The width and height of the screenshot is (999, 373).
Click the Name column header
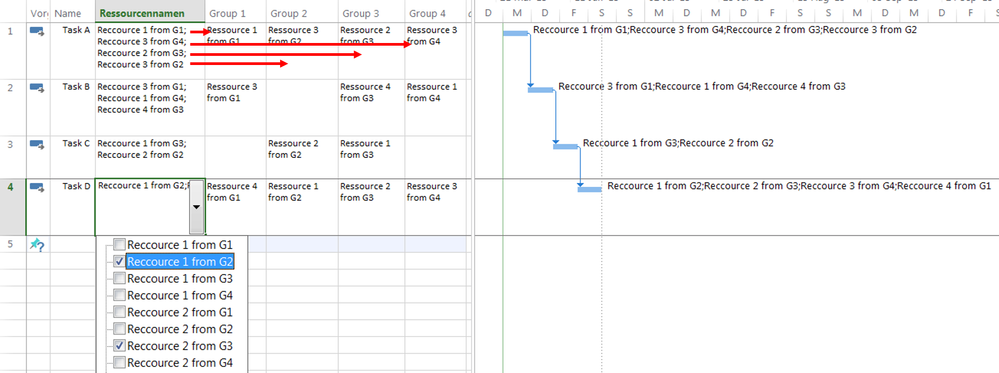click(72, 13)
